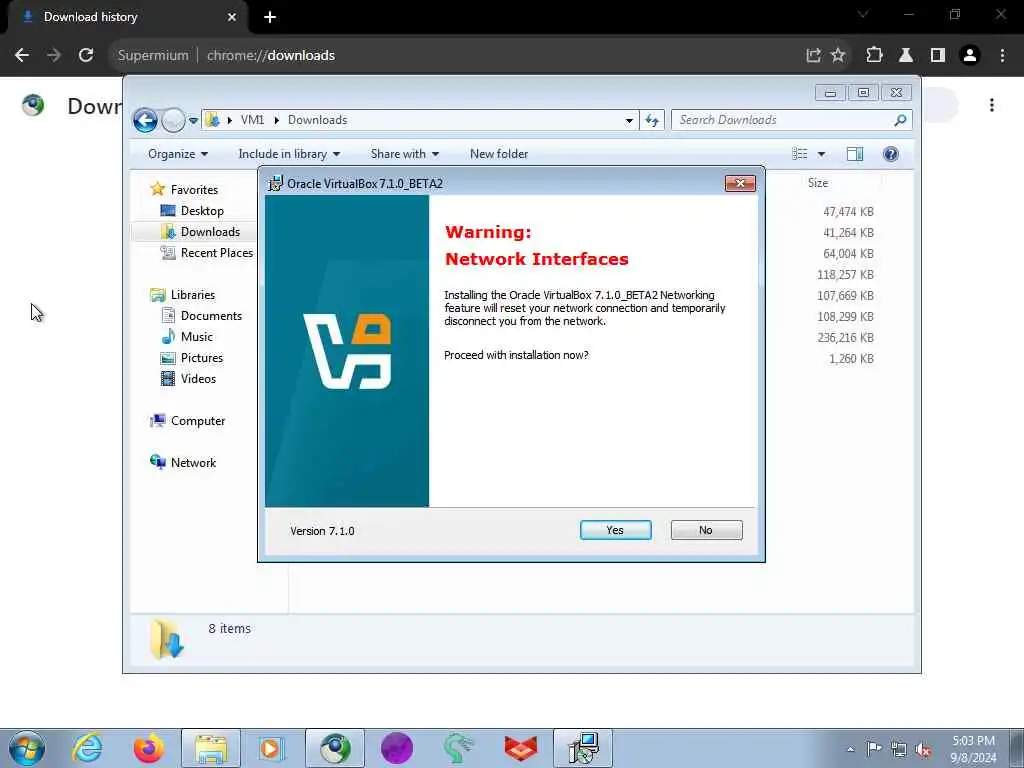Bookmark this tab with star icon
This screenshot has width=1024, height=768.
[838, 56]
